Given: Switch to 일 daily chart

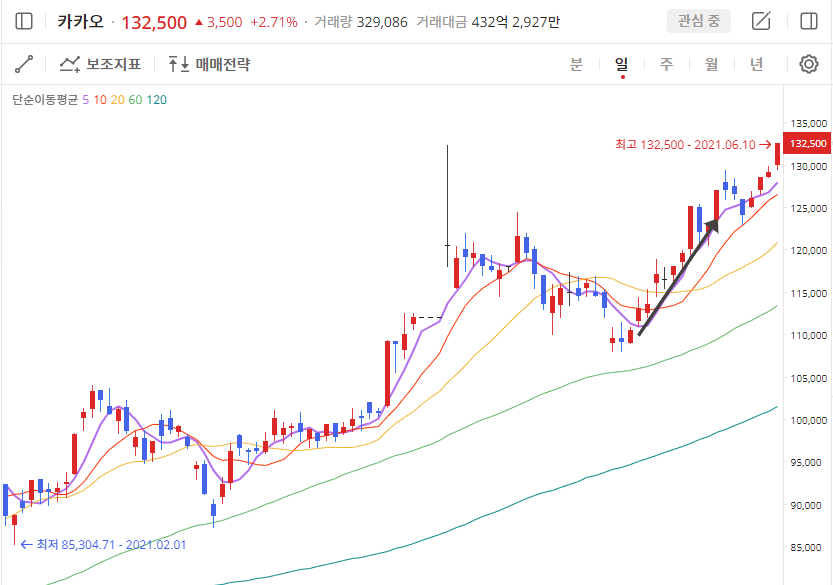Looking at the screenshot, I should (x=622, y=64).
